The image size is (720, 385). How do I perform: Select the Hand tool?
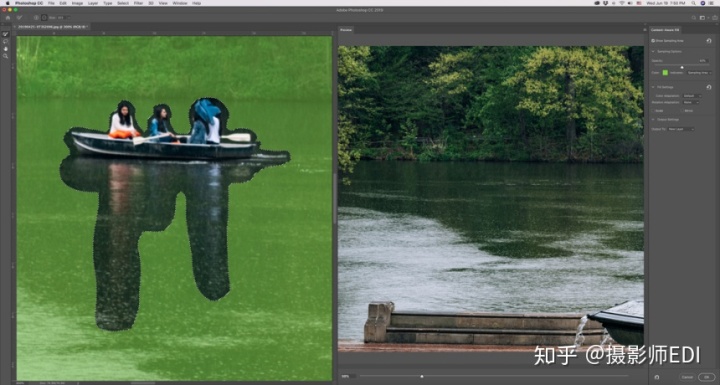tap(6, 49)
